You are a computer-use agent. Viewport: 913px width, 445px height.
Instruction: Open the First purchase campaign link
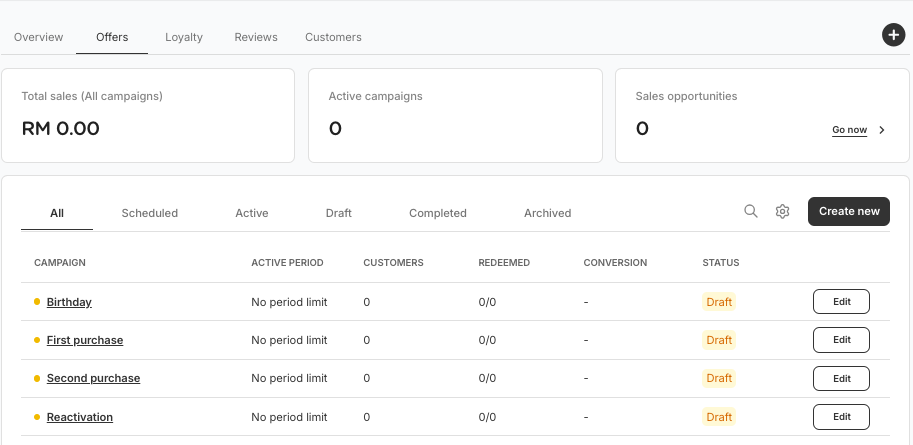coord(85,340)
